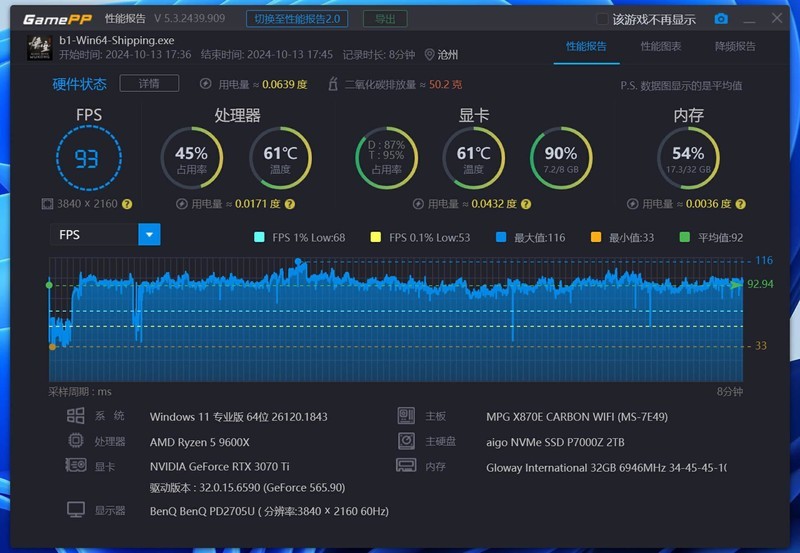Click the Windows 11 专业版 64位 text
This screenshot has width=800, height=553.
[238, 417]
